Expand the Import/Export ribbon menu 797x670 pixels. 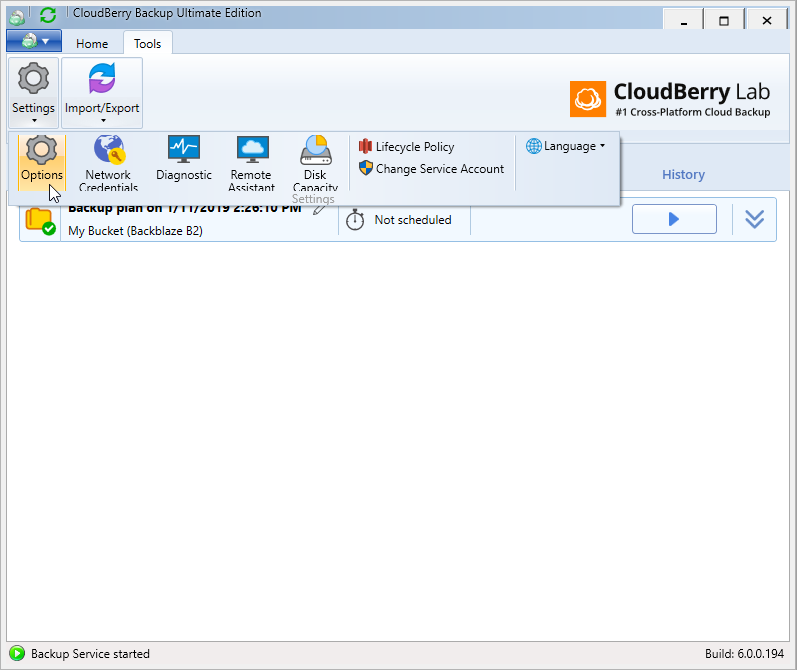click(x=102, y=93)
